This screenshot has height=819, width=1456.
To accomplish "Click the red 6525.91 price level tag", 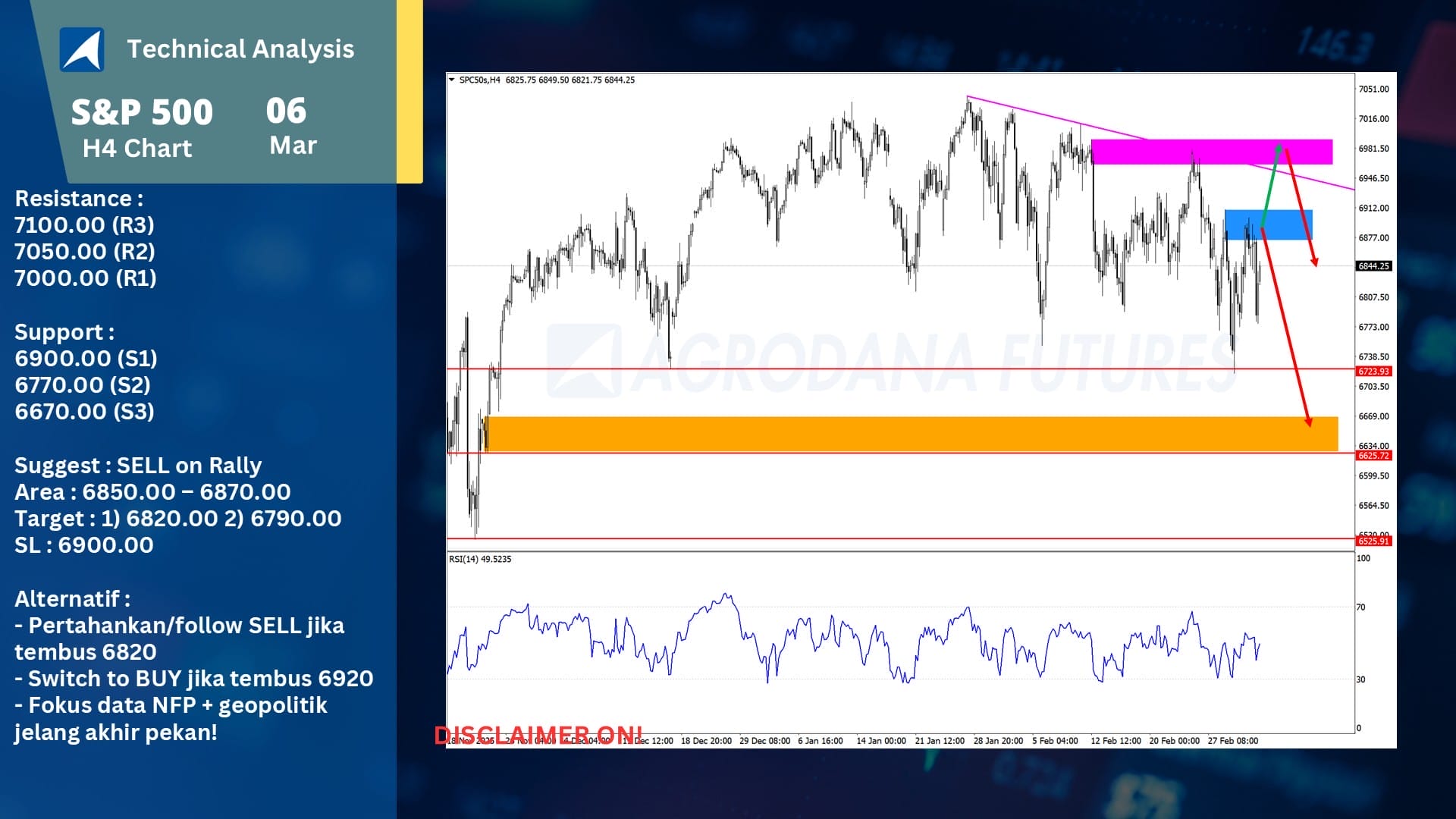I will pos(1373,541).
